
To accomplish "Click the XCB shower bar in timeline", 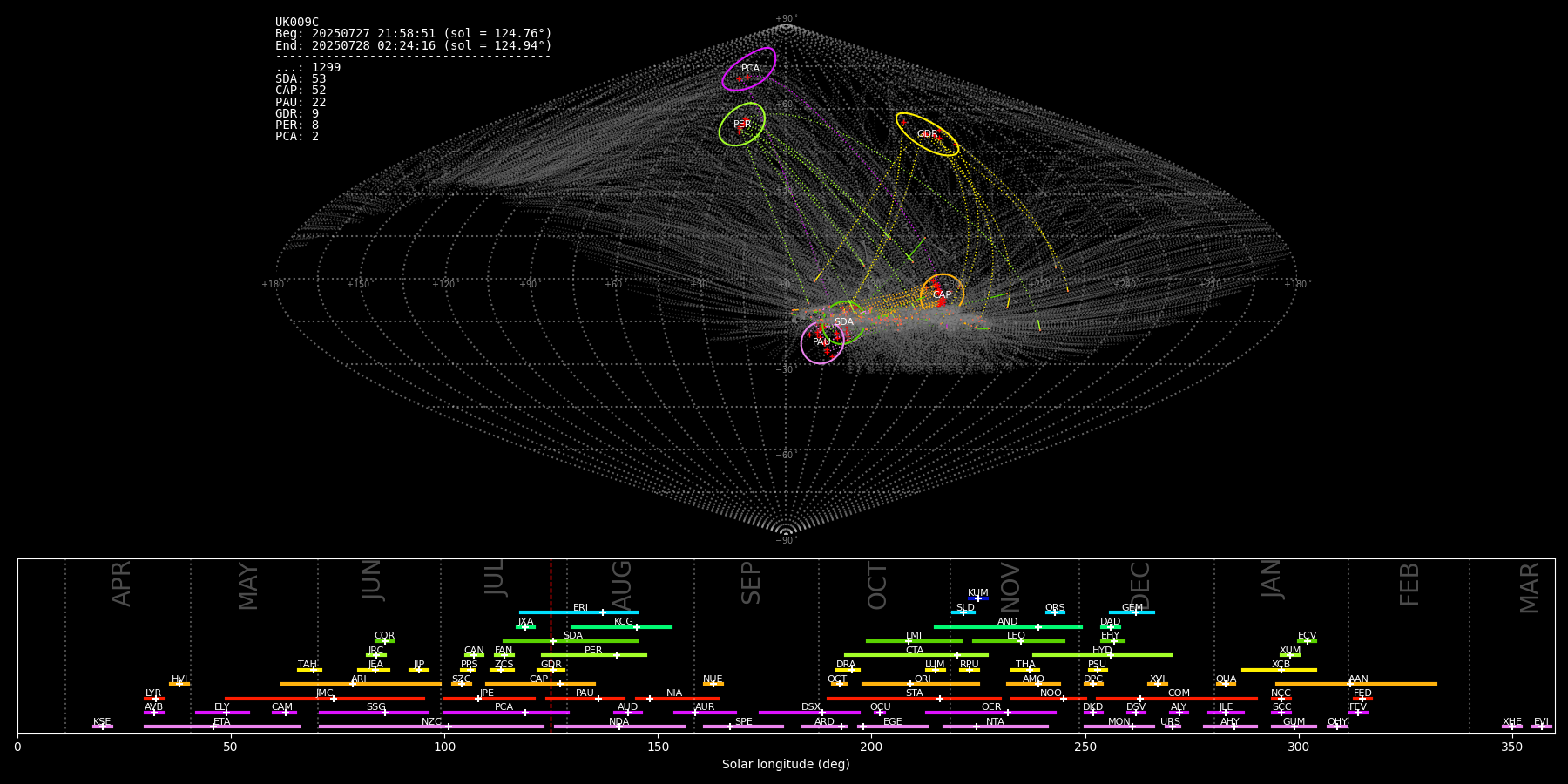I will tap(1279, 669).
